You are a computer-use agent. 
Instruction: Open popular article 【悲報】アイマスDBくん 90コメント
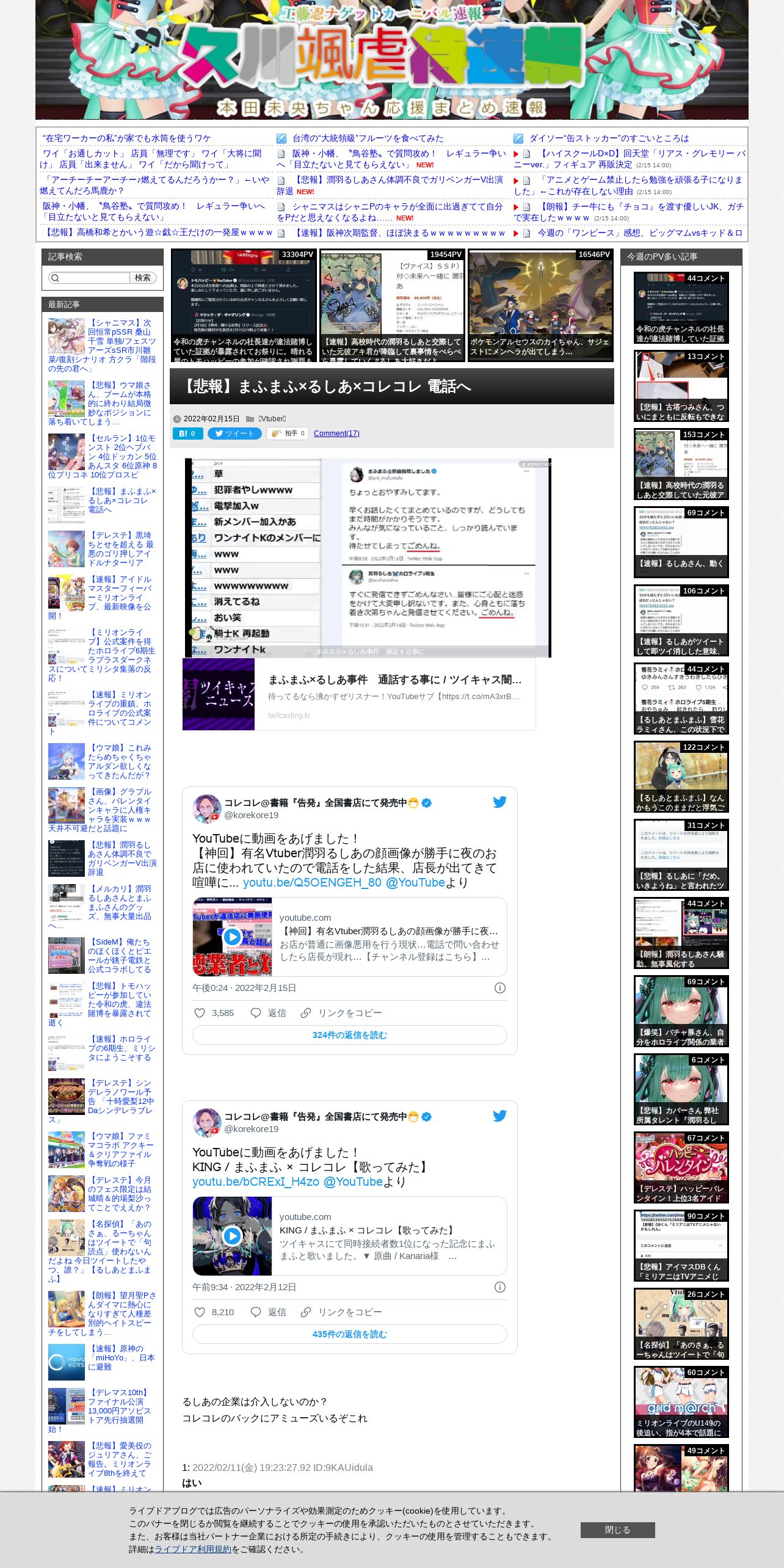681,1246
